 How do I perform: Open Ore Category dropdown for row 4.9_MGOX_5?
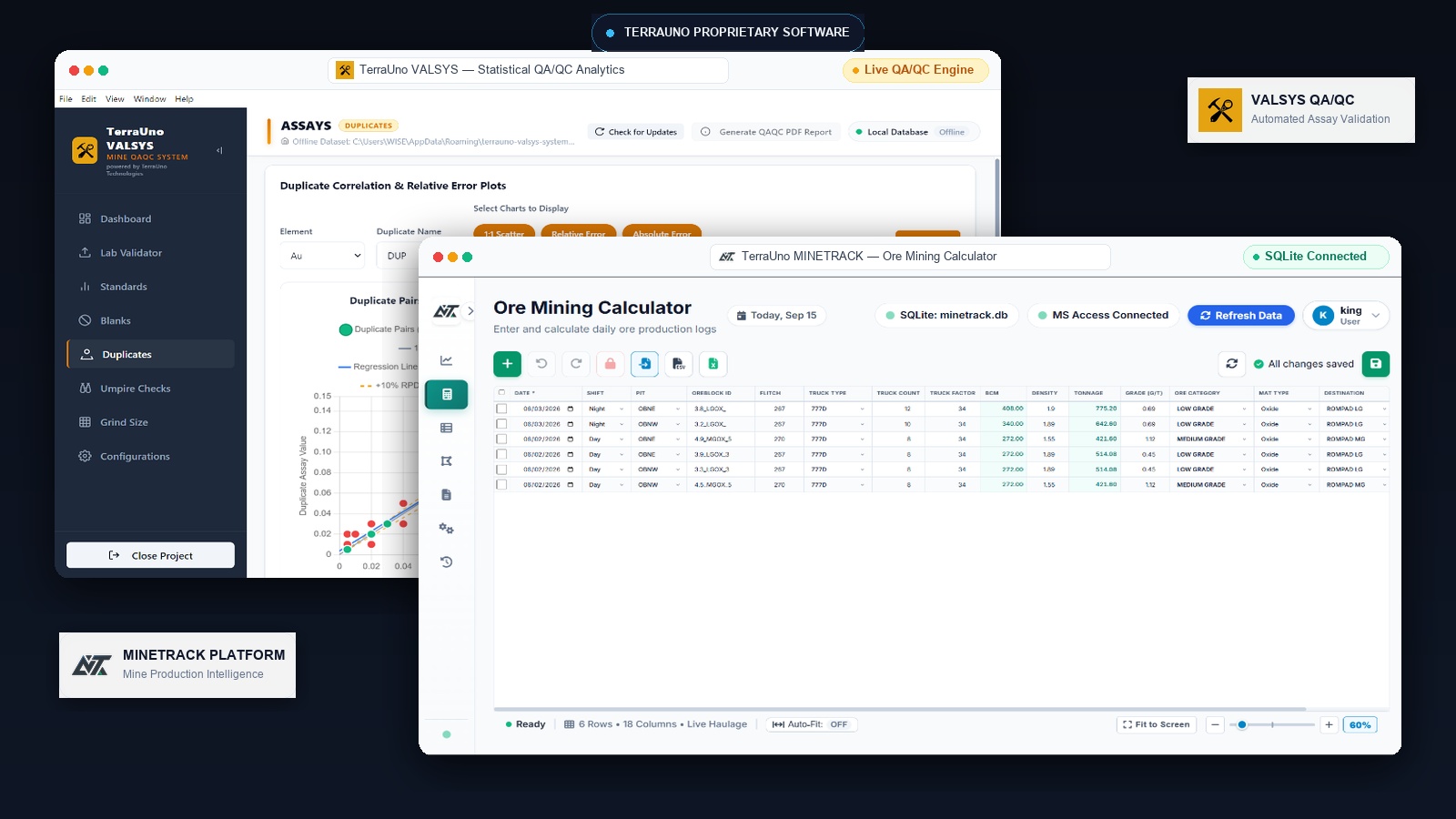click(x=1211, y=440)
